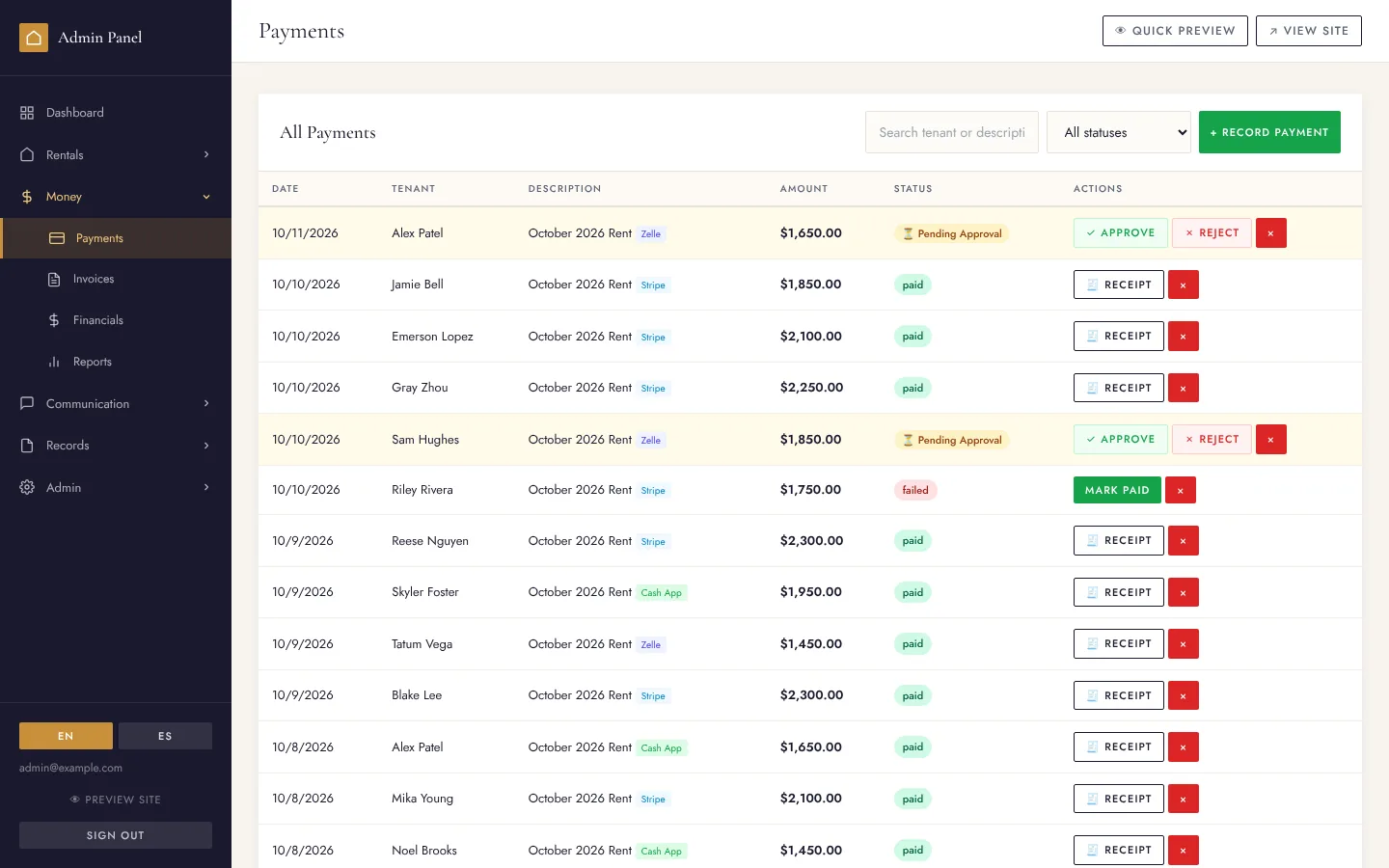Delete Jamie Bell's payment with red X
The height and width of the screenshot is (868, 1389).
click(x=1184, y=285)
